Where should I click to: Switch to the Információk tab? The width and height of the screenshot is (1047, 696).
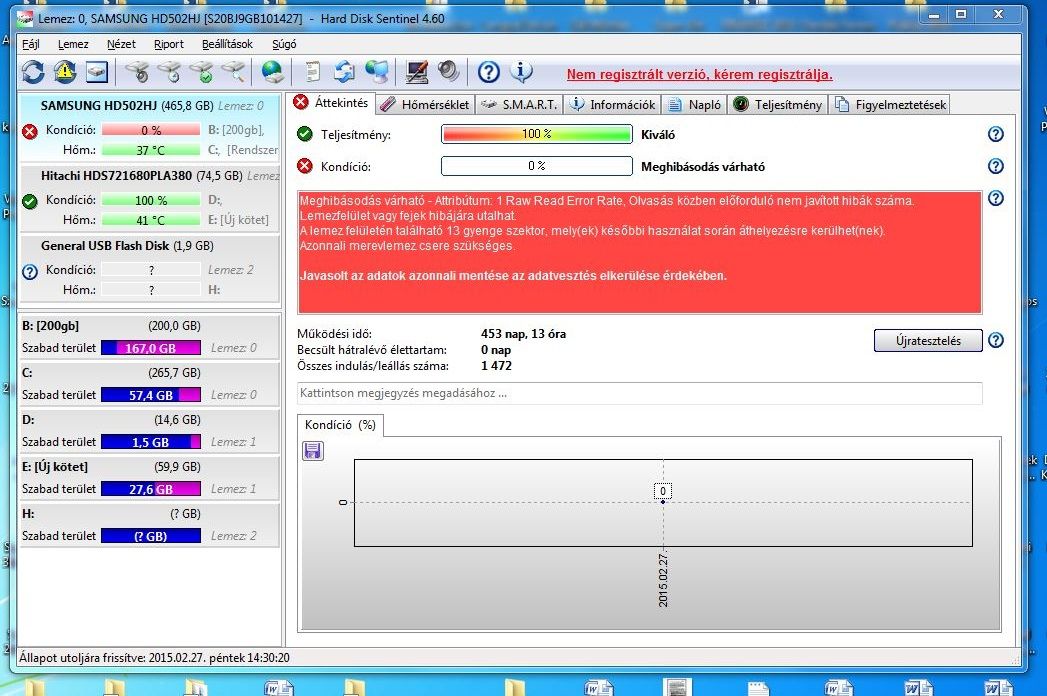coord(612,104)
